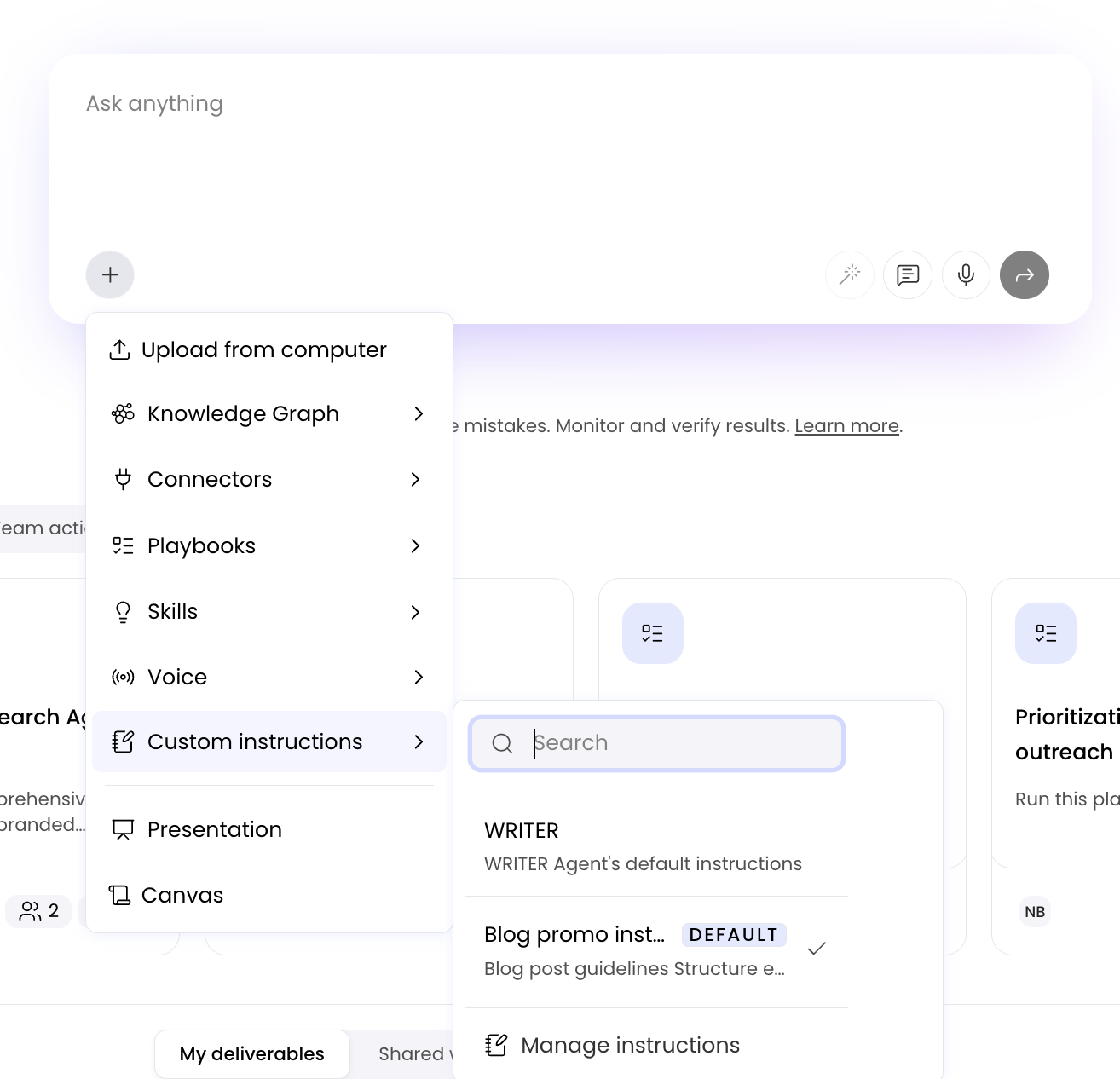1120x1079 pixels.
Task: Switch to the My deliverables tab
Action: click(x=252, y=1053)
